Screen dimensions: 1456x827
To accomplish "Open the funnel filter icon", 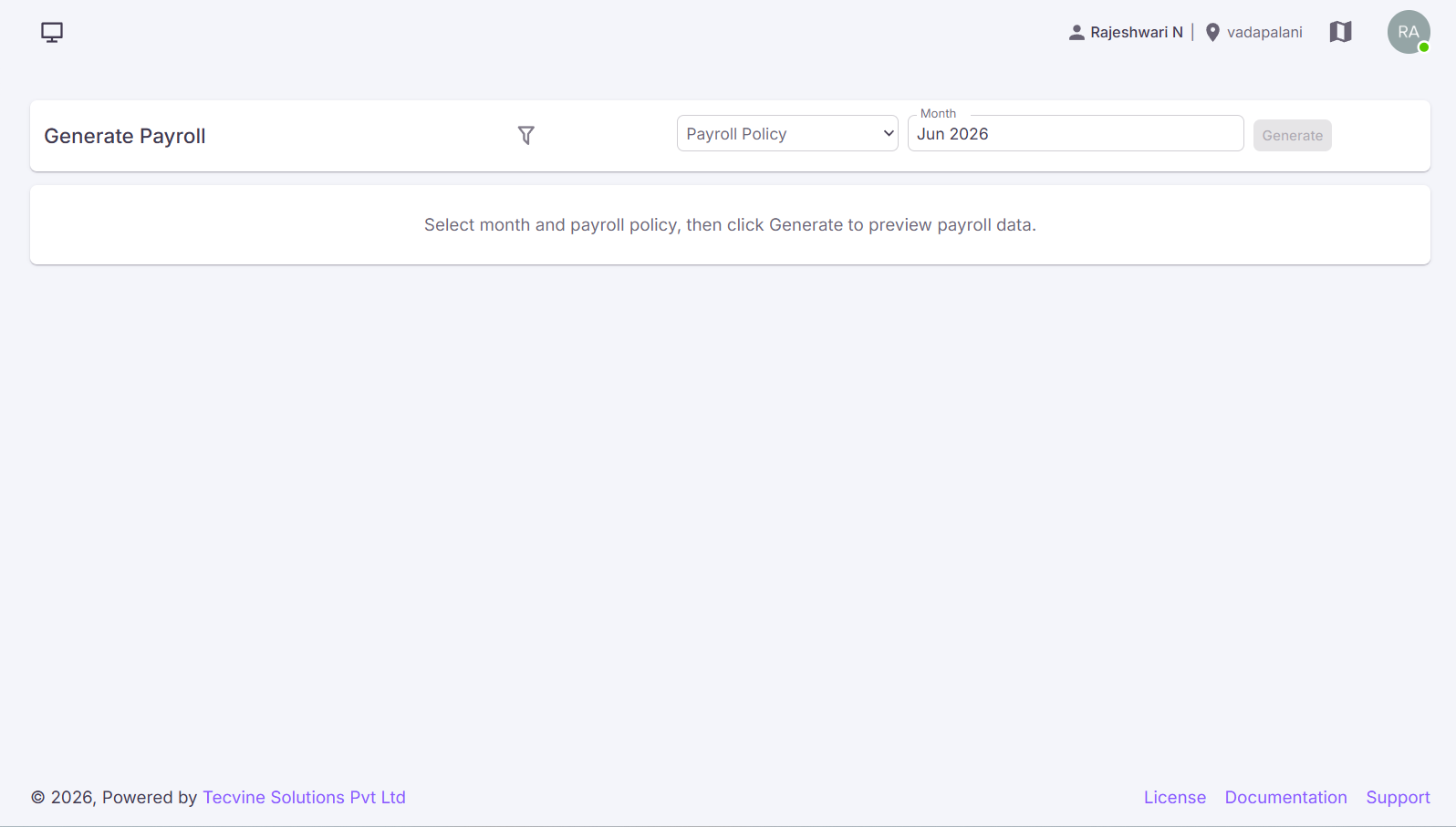I will point(526,135).
